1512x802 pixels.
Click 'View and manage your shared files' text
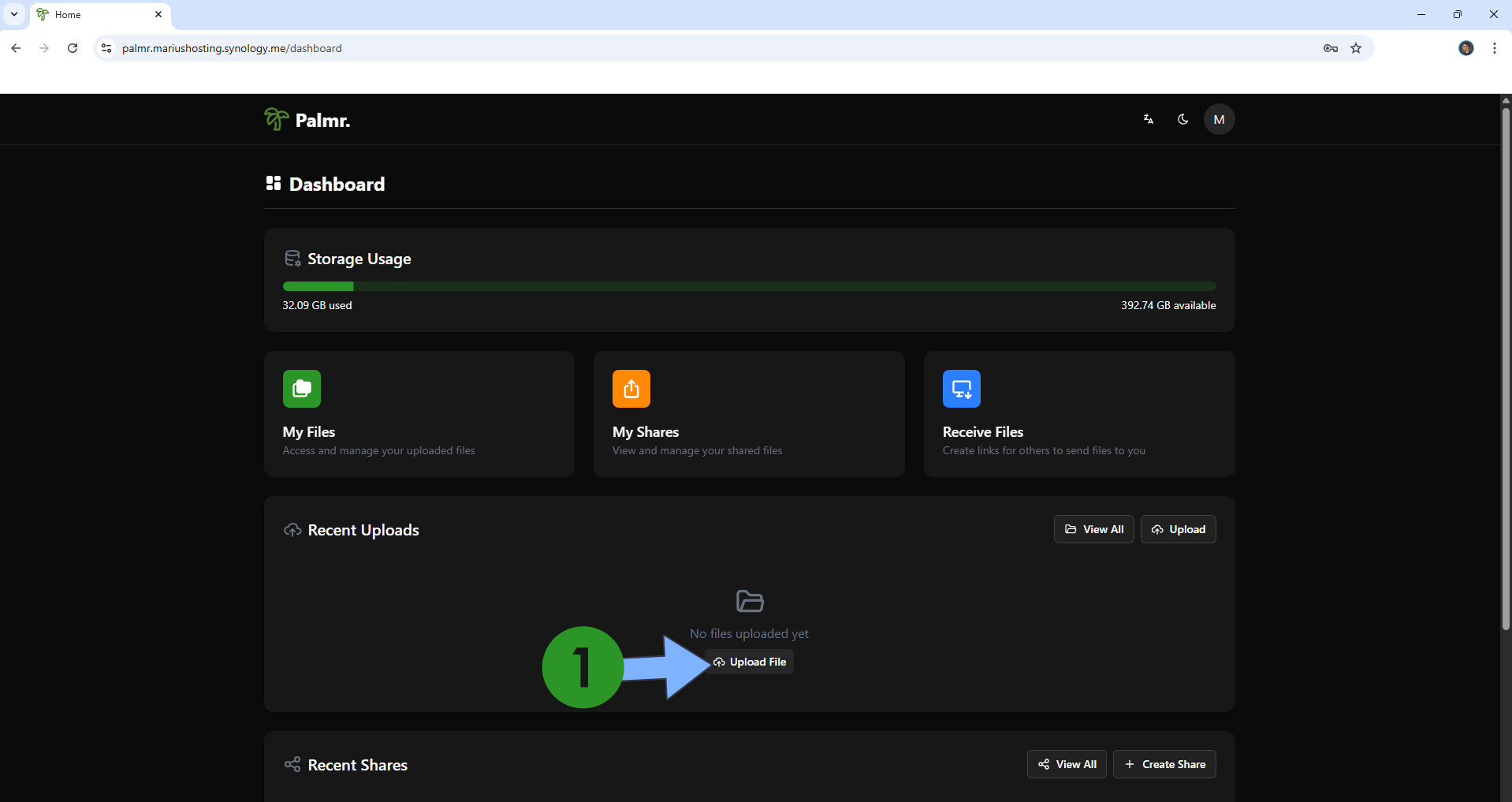point(698,450)
